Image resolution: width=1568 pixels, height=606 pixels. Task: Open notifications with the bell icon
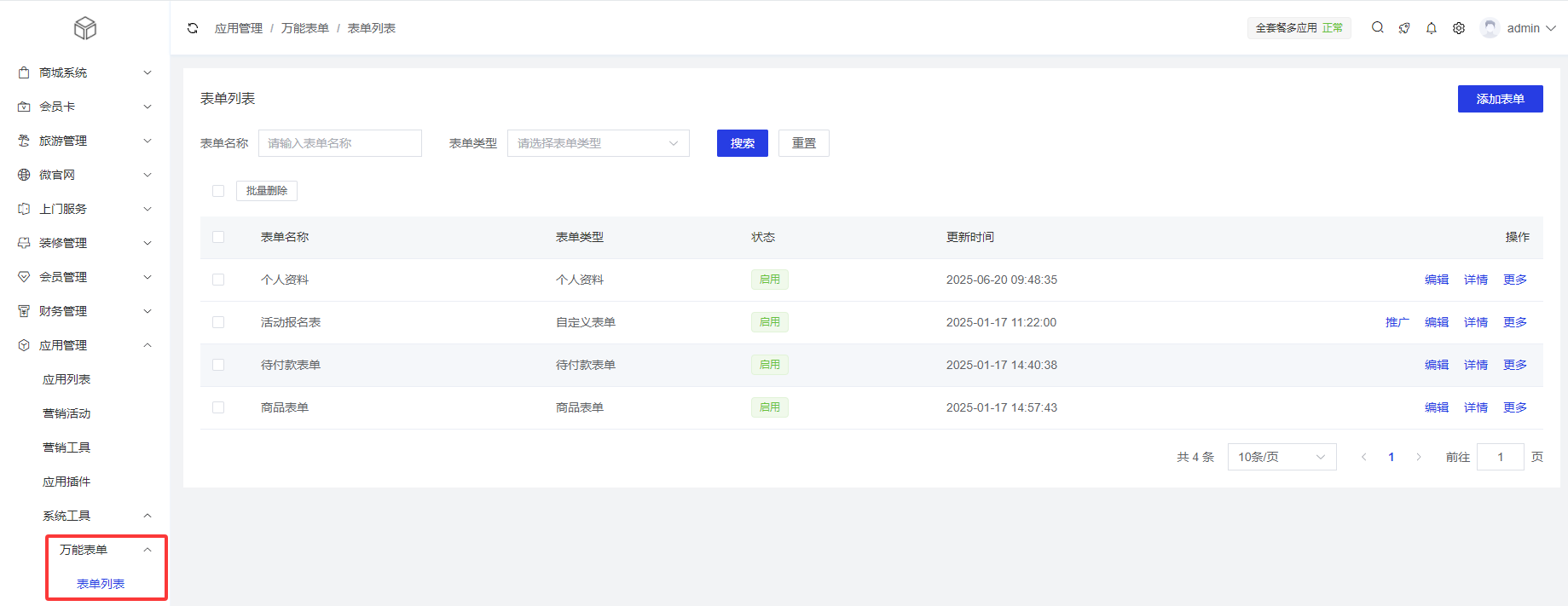pyautogui.click(x=1432, y=28)
